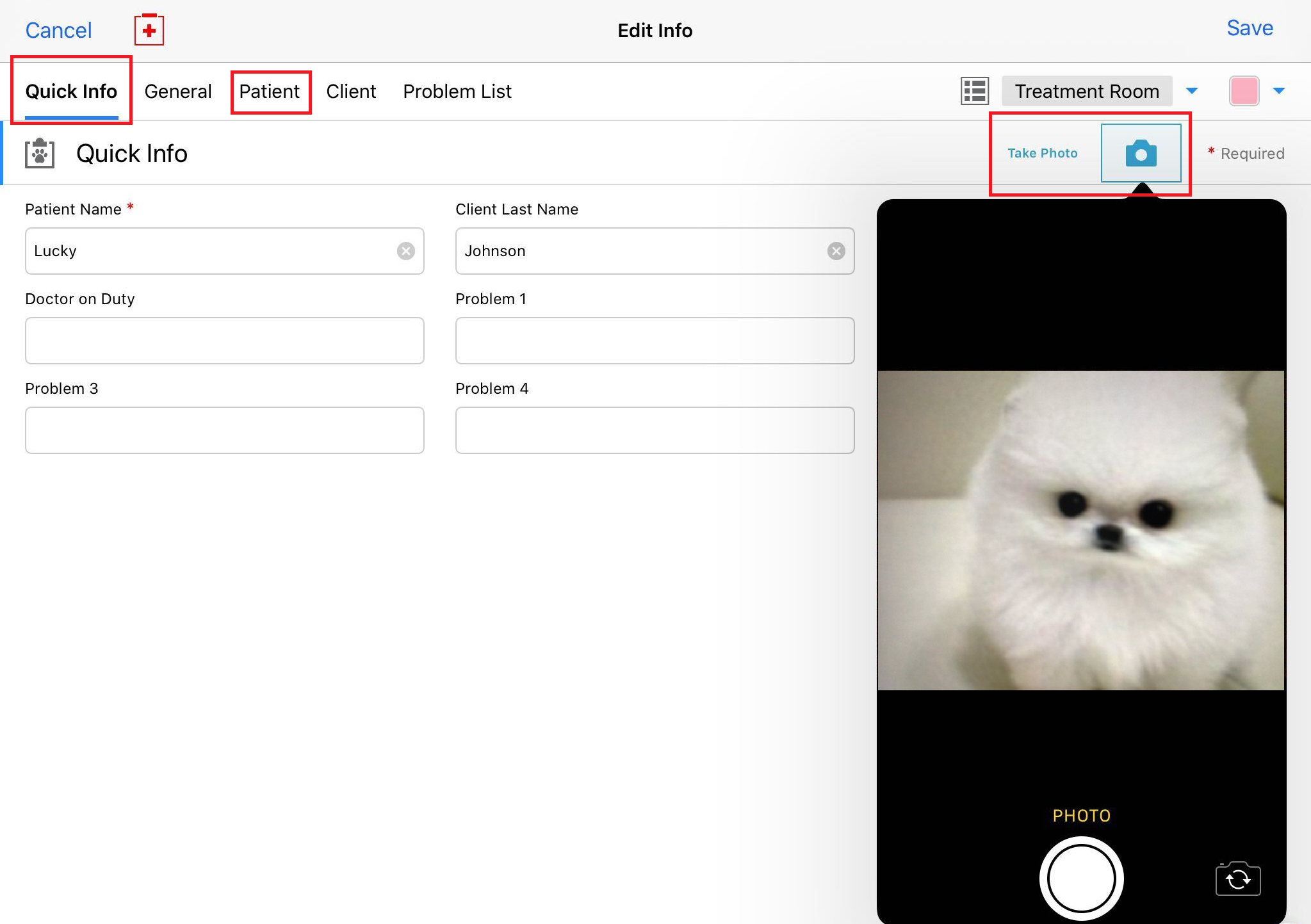1311x924 pixels.
Task: Focus the Doctor on Duty field
Action: tap(224, 341)
